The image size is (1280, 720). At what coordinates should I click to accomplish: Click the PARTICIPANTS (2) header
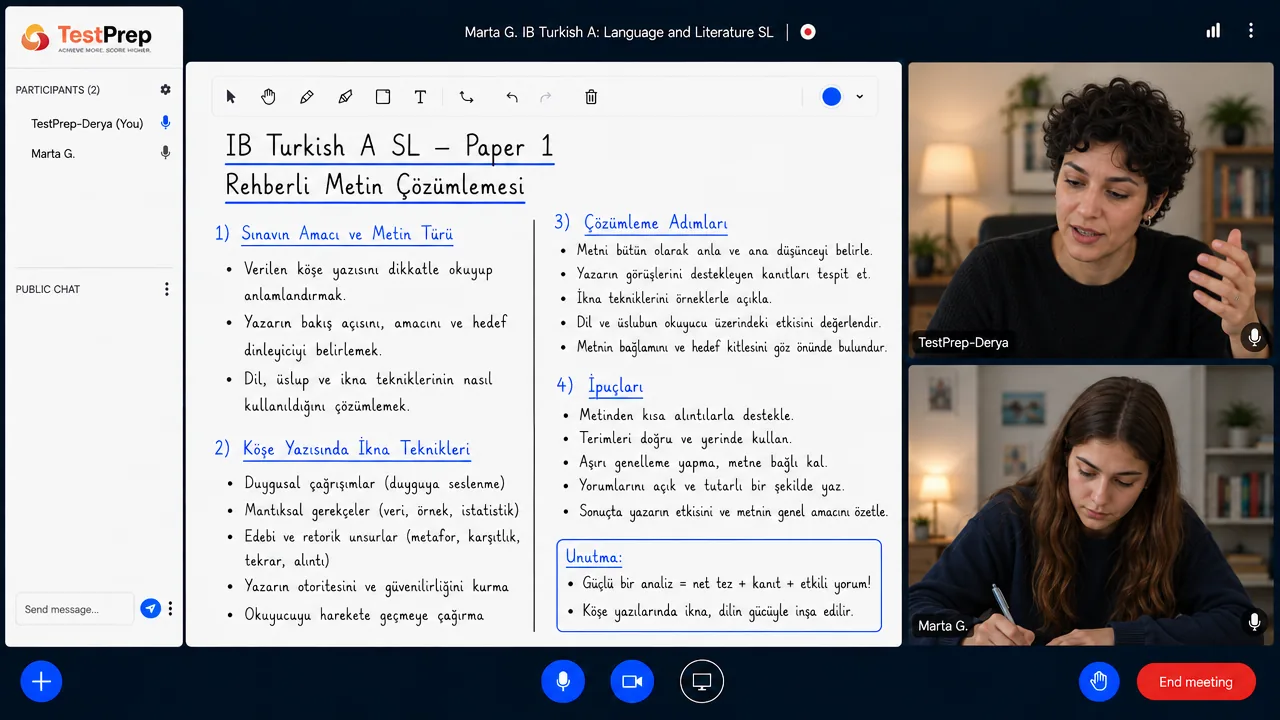click(x=58, y=90)
